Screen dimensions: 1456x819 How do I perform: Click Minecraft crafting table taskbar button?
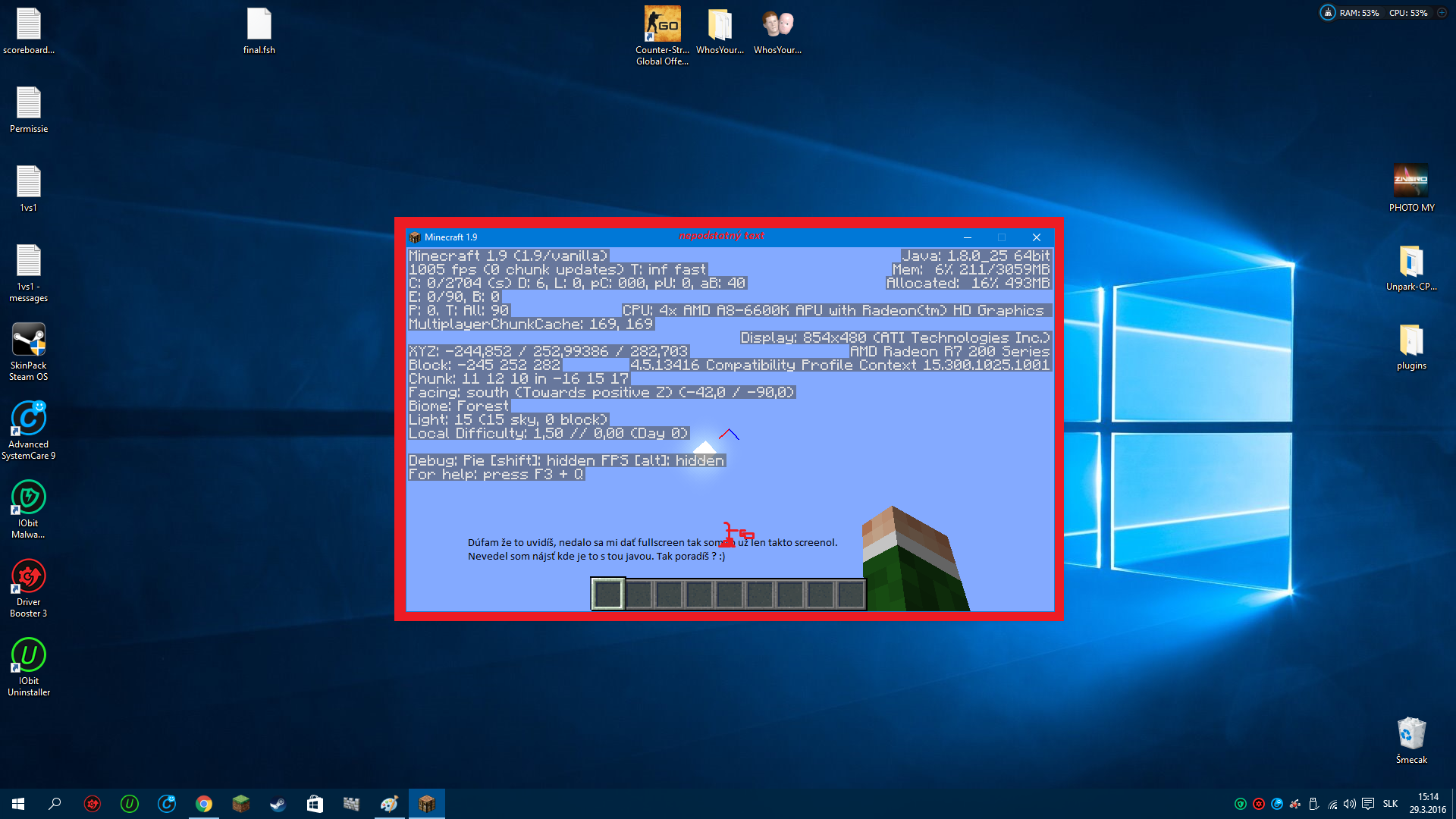coord(427,804)
